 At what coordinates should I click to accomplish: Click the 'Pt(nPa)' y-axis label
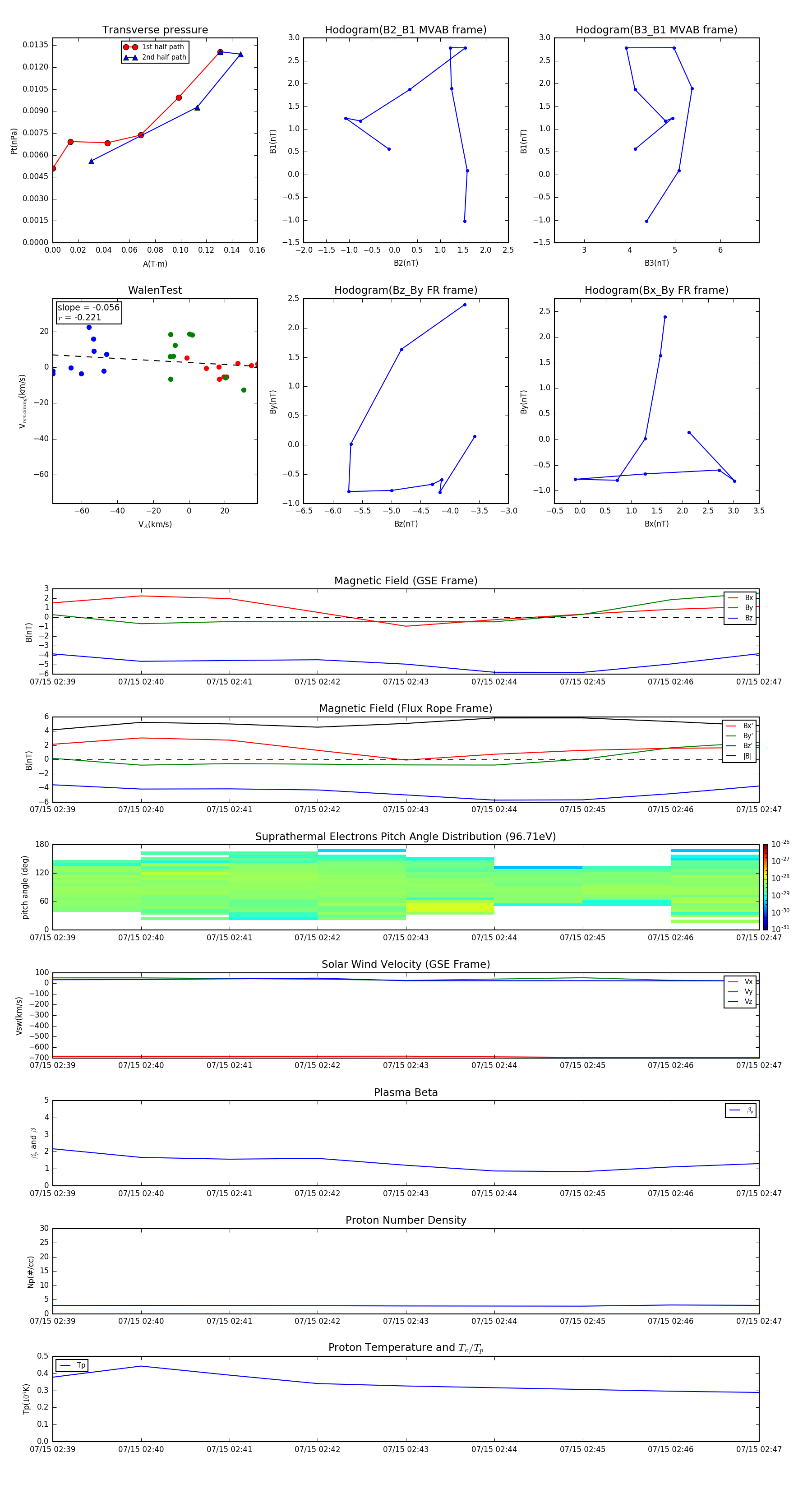tap(14, 140)
